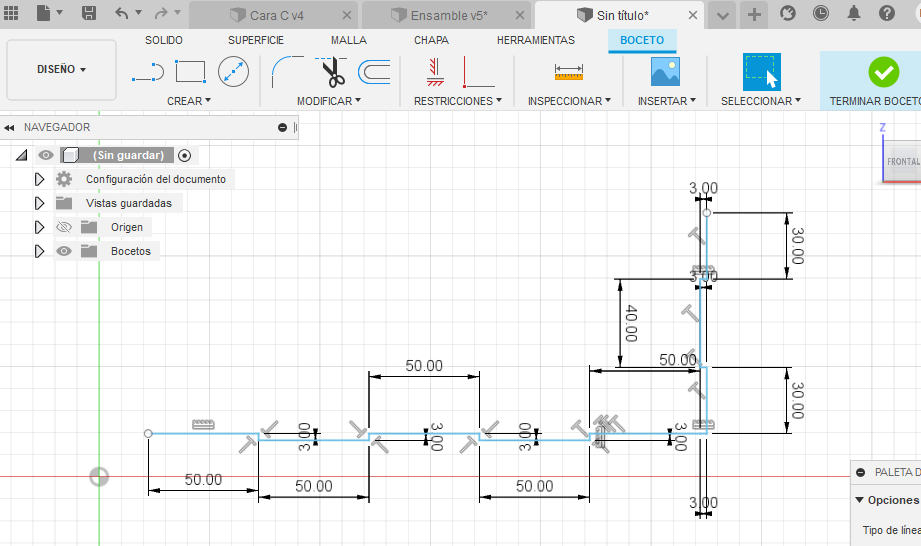The height and width of the screenshot is (546, 921).
Task: Redo the last action
Action: coord(161,13)
